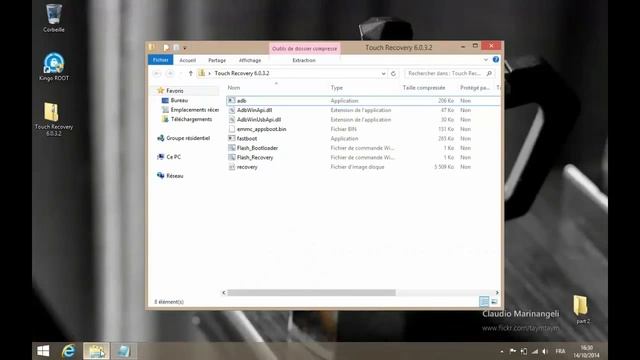Sort by the Type column header
Viewport: 640px width, 360px height.
point(337,87)
